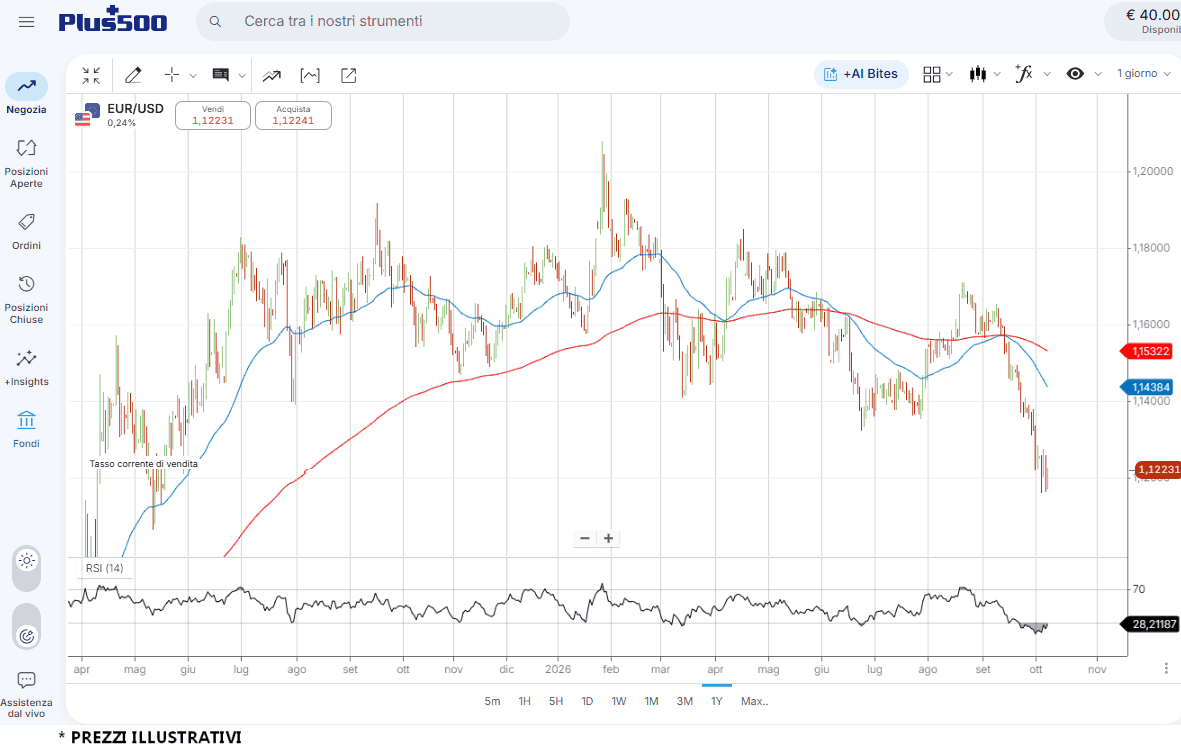Select the 1H time range tab
1181x748 pixels.
click(524, 701)
